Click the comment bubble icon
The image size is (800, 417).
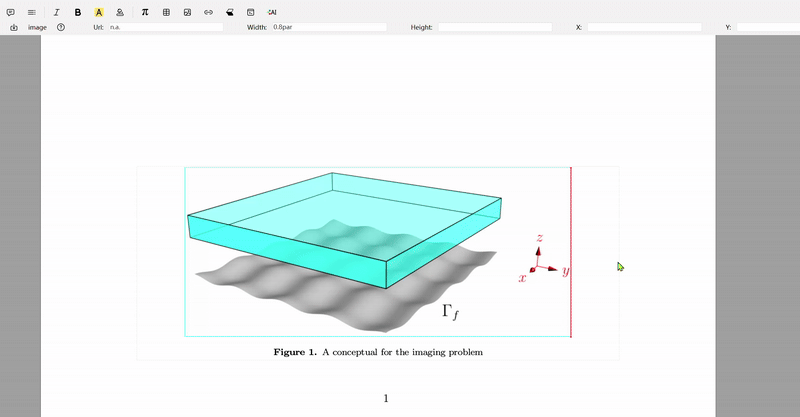tap(11, 12)
